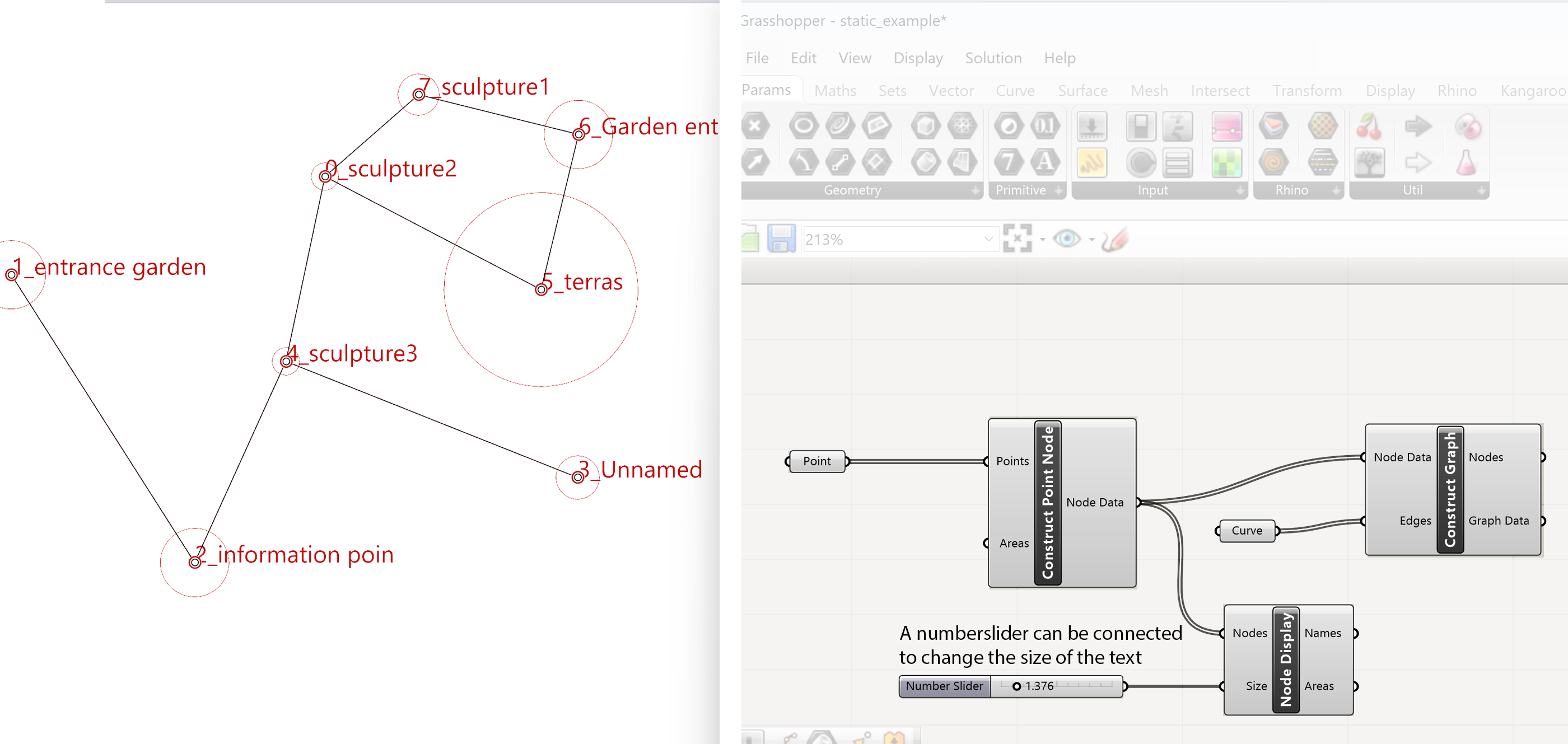Viewport: 1568px width, 744px height.
Task: Click the Construct Graph component
Action: [1450, 490]
